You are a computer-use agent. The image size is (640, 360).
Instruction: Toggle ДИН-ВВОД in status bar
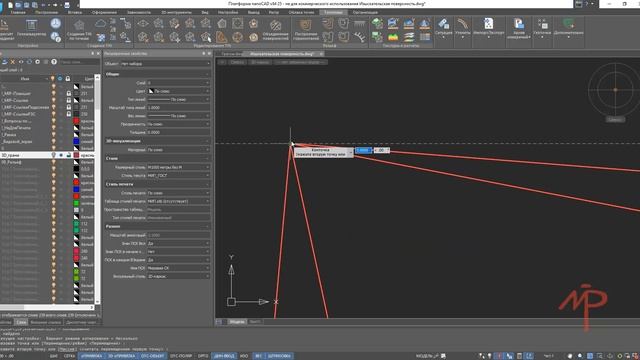click(224, 356)
